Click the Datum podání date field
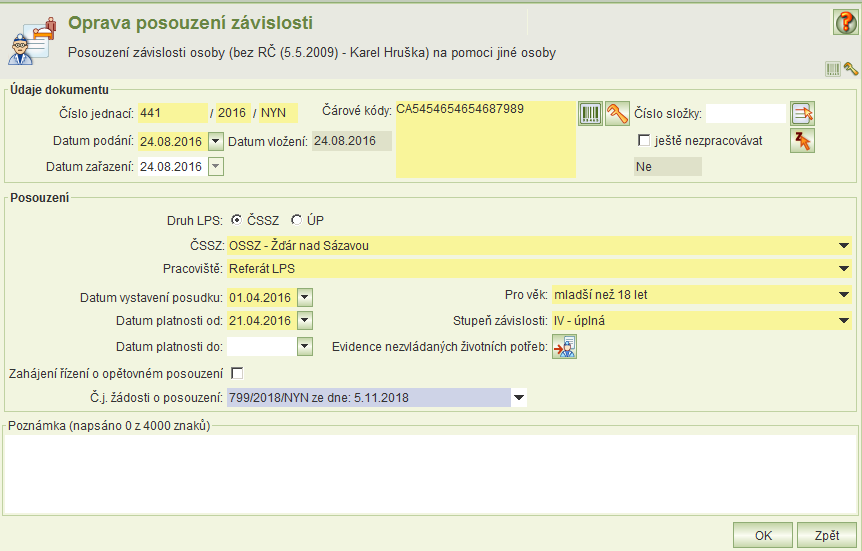862x551 pixels. tap(173, 141)
